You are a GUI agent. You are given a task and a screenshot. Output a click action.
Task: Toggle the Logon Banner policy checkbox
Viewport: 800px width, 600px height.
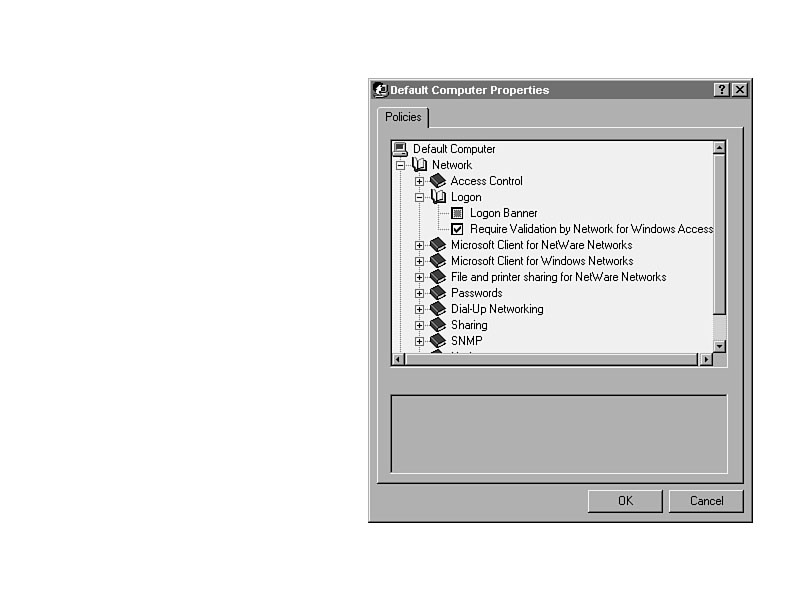coord(458,213)
